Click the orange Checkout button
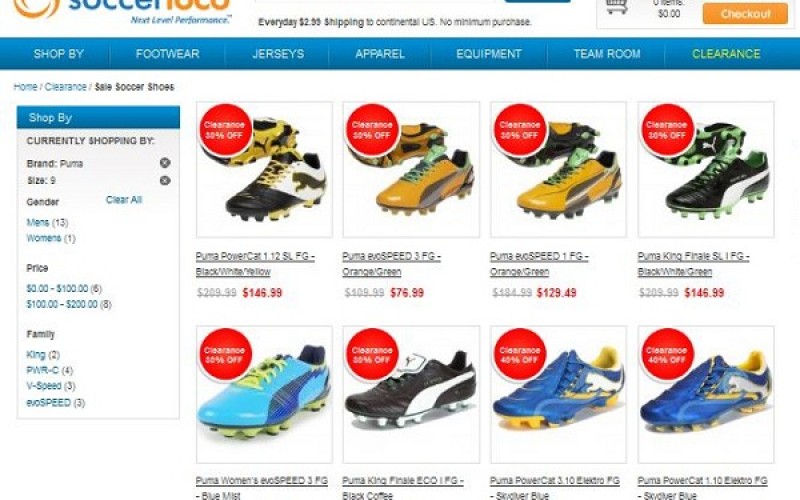 [745, 14]
